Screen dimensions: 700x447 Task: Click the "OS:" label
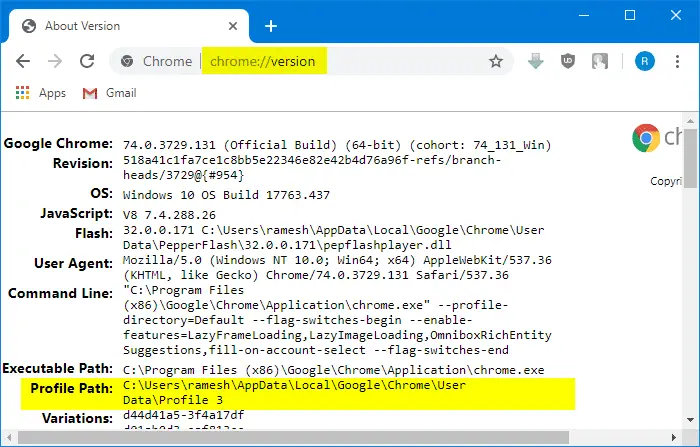(101, 193)
